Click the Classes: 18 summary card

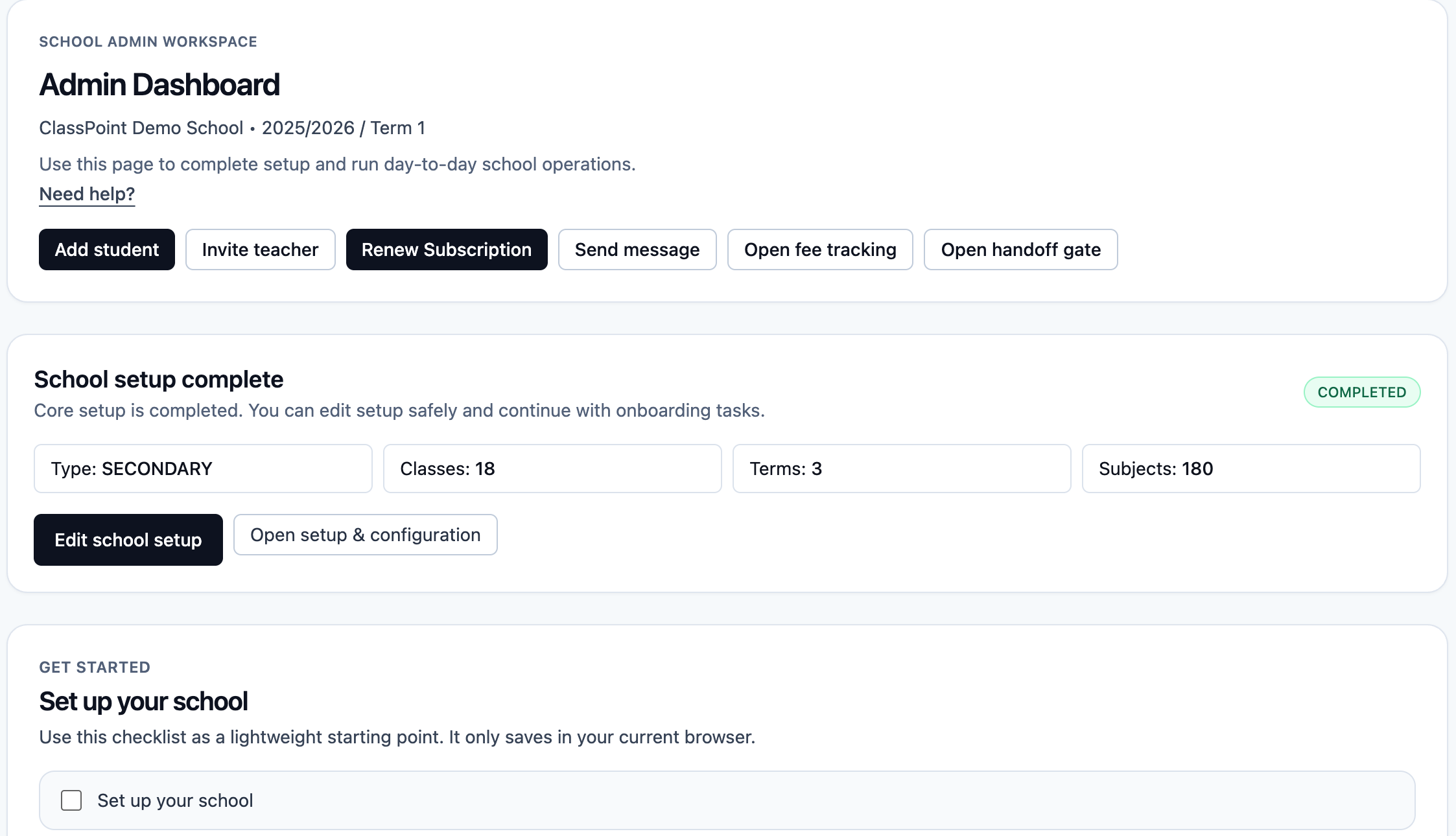[x=552, y=469]
